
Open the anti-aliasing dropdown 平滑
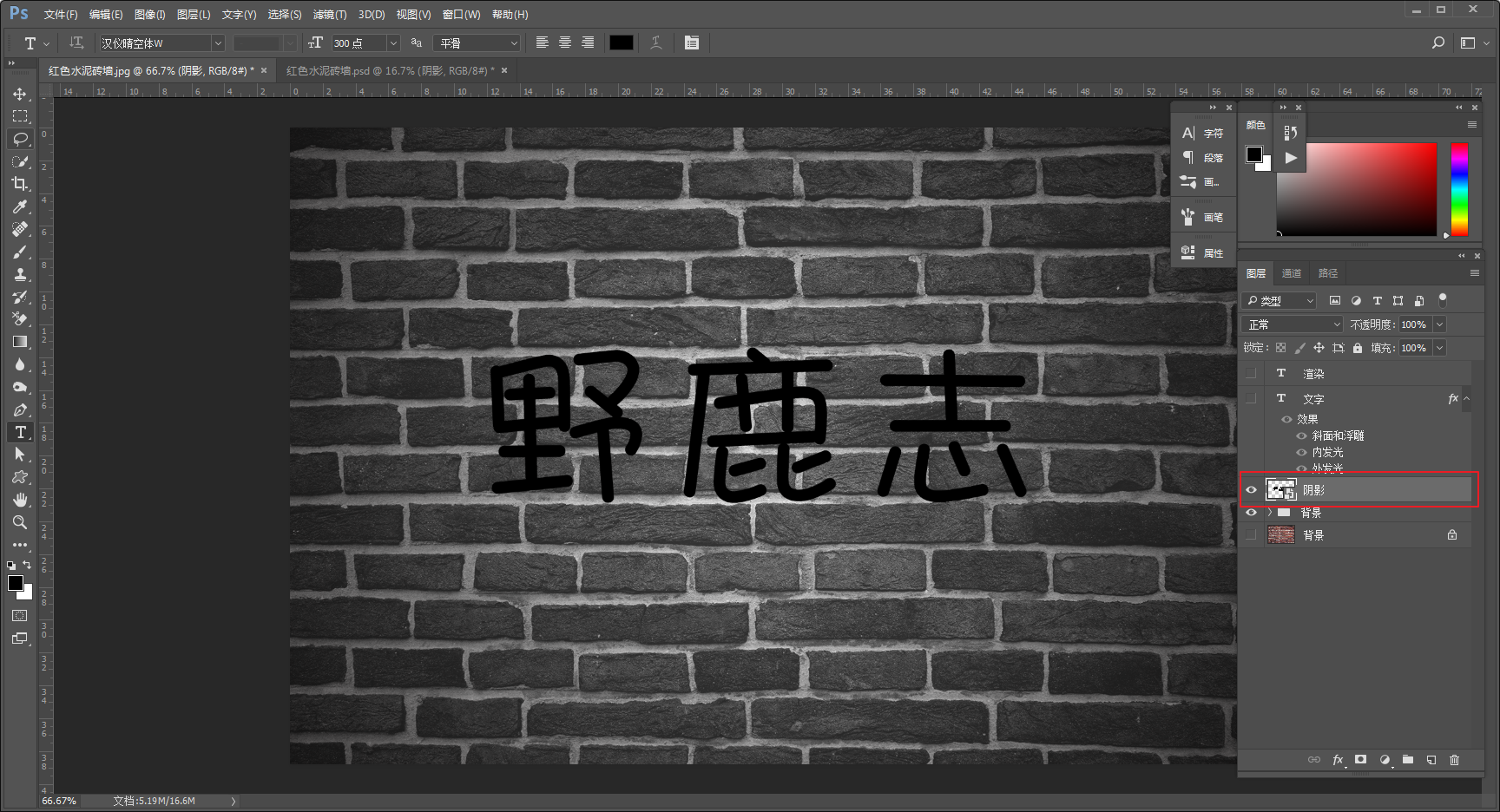click(477, 43)
